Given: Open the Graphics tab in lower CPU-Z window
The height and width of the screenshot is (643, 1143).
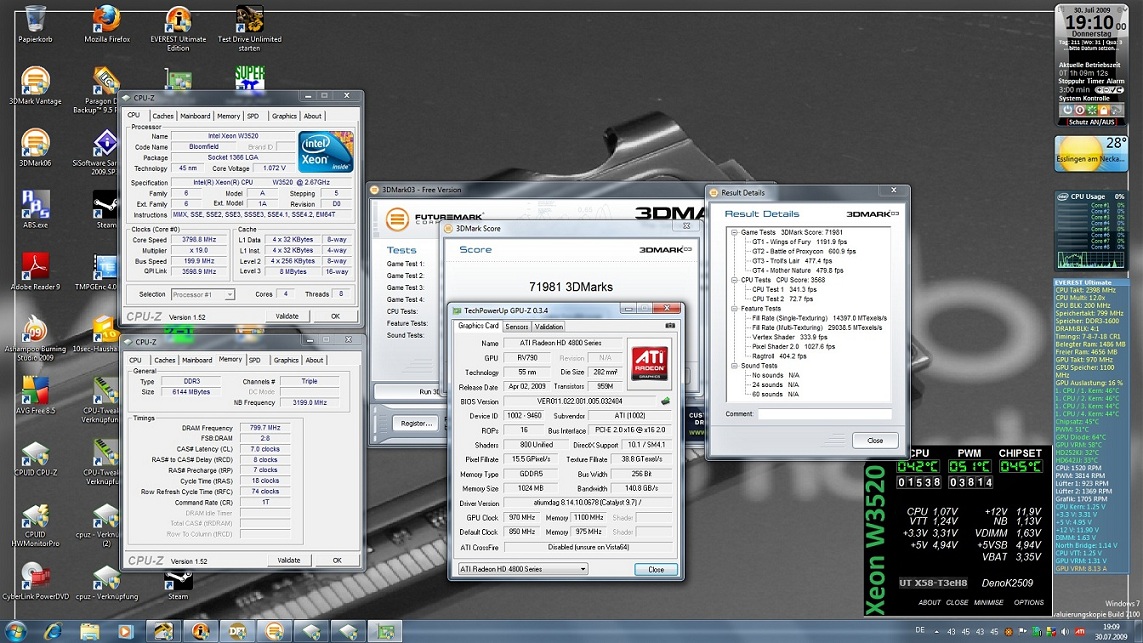Looking at the screenshot, I should pyautogui.click(x=286, y=360).
